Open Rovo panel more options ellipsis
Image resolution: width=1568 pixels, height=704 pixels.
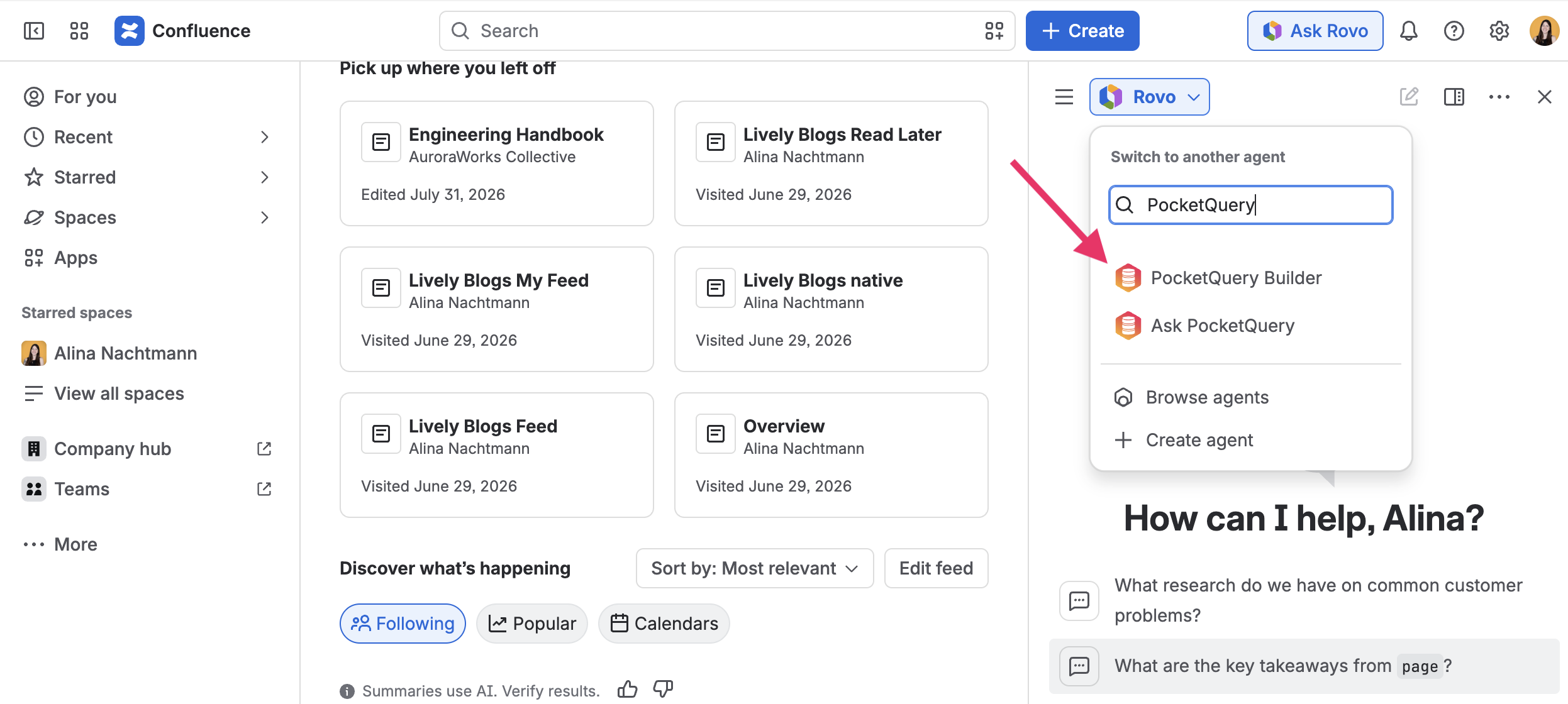tap(1499, 97)
